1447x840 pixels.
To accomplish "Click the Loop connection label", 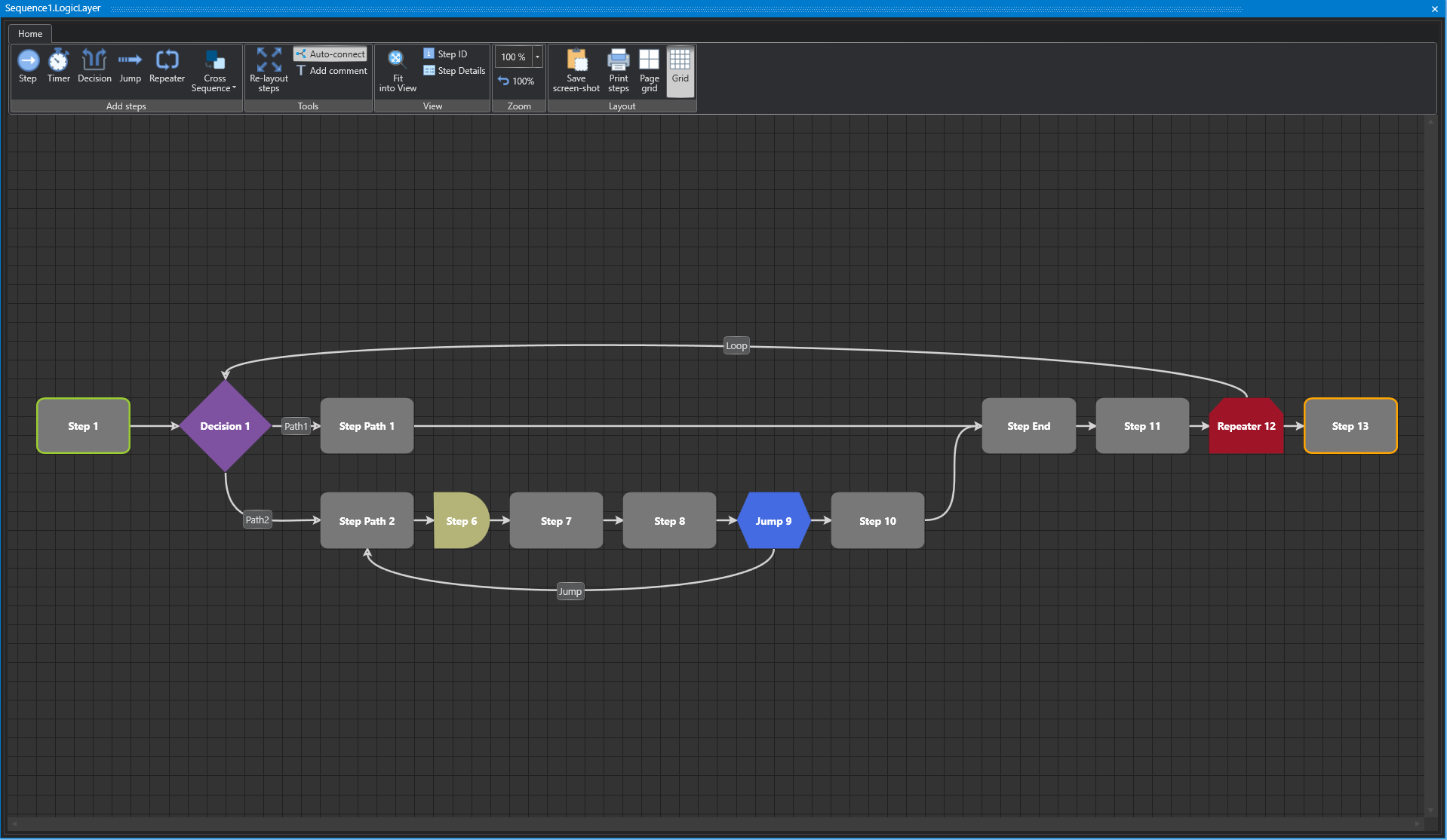I will (736, 346).
